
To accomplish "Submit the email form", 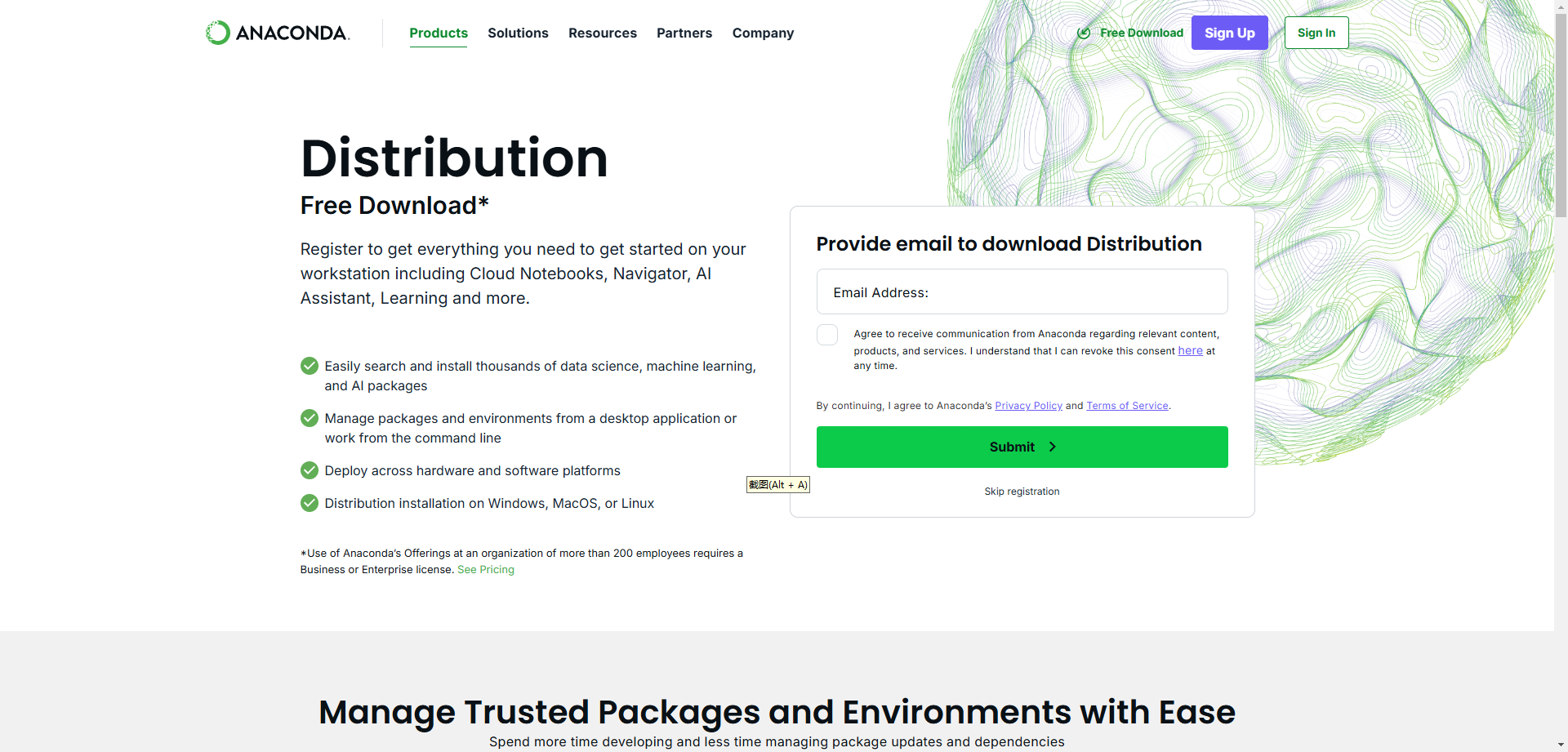I will click(x=1022, y=447).
